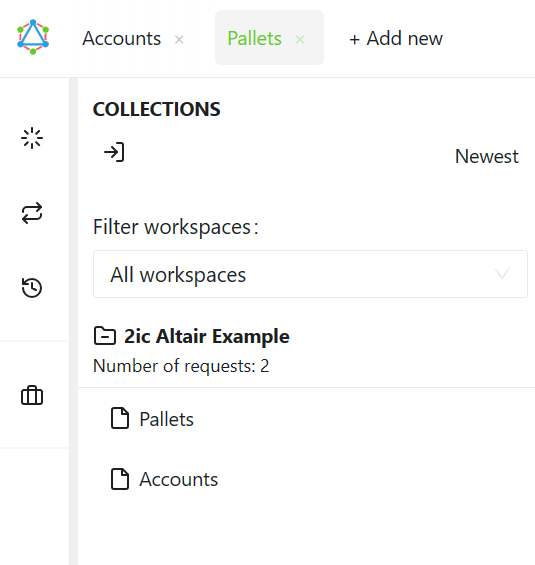Click the loading spinner sidebar icon
This screenshot has height=565, width=535.
[32, 138]
